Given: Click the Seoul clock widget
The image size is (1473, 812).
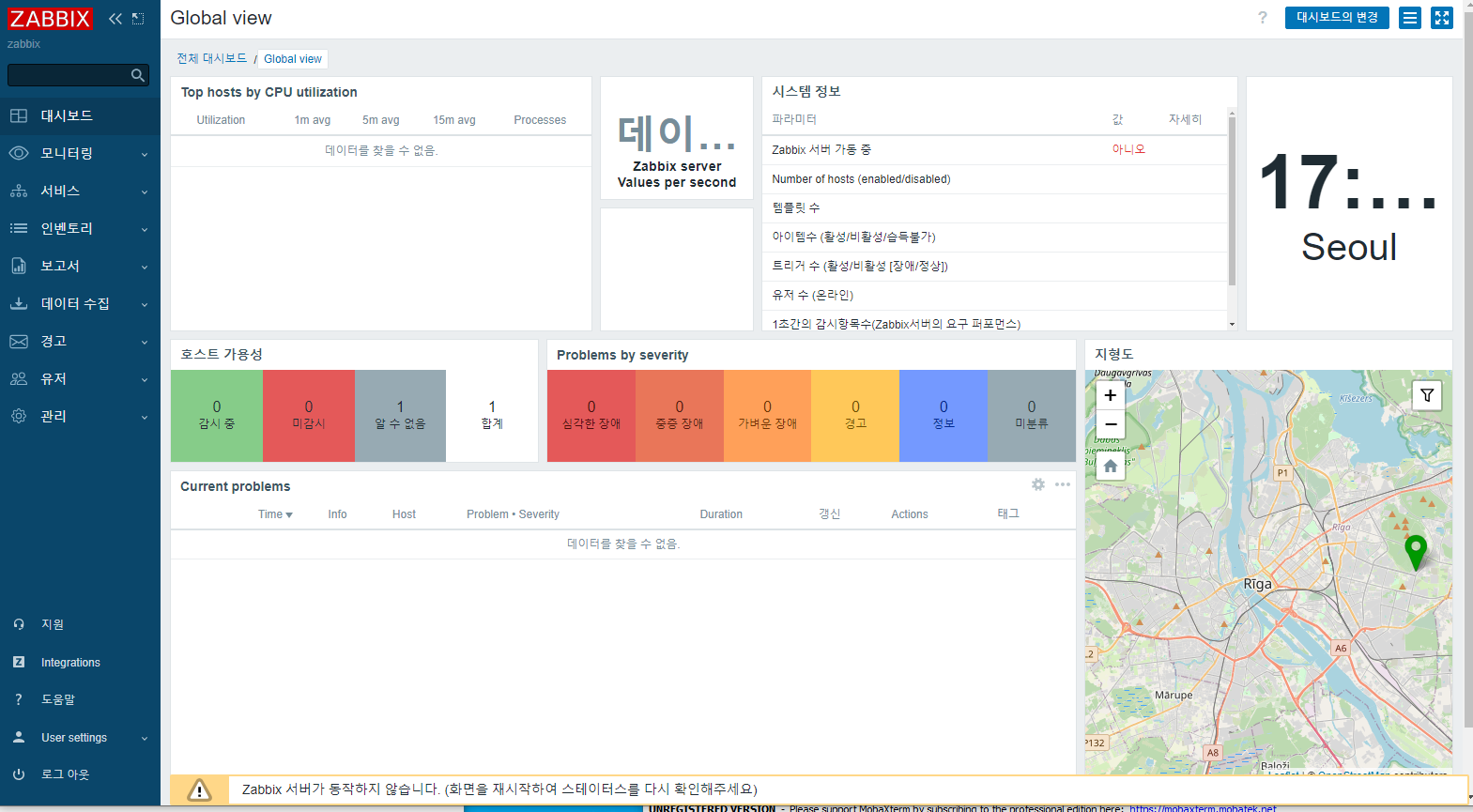Looking at the screenshot, I should (x=1349, y=204).
